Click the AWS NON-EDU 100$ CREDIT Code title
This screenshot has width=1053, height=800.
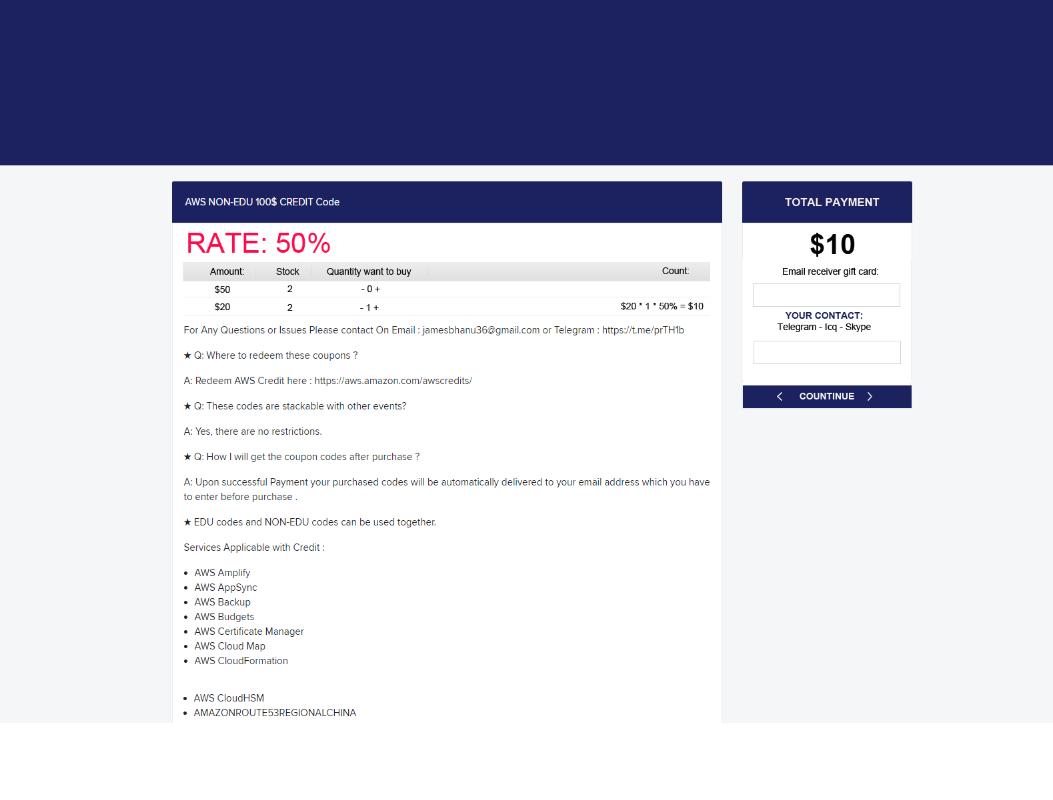262,202
